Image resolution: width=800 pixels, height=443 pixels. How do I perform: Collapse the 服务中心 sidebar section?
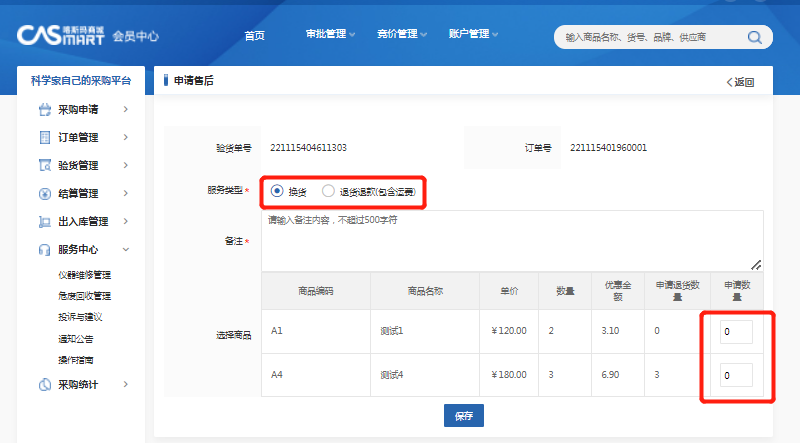click(x=125, y=249)
